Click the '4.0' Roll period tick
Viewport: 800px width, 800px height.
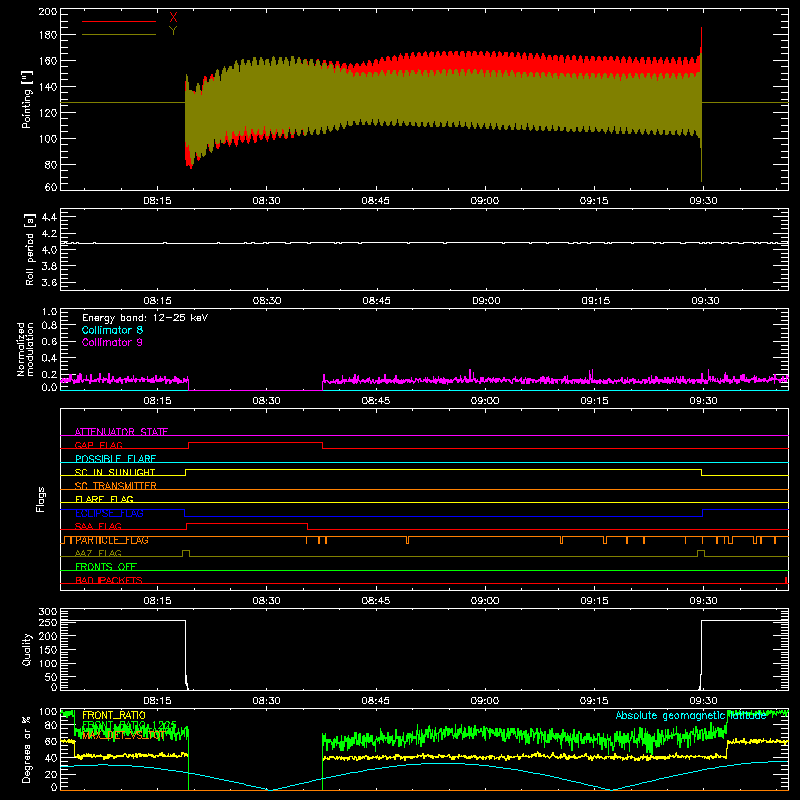(49, 250)
